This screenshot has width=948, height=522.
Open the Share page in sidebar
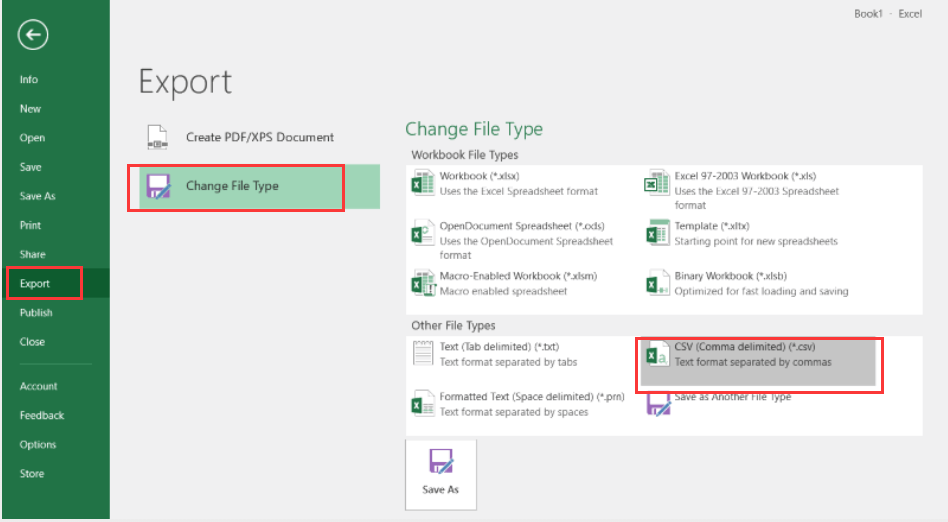[32, 254]
